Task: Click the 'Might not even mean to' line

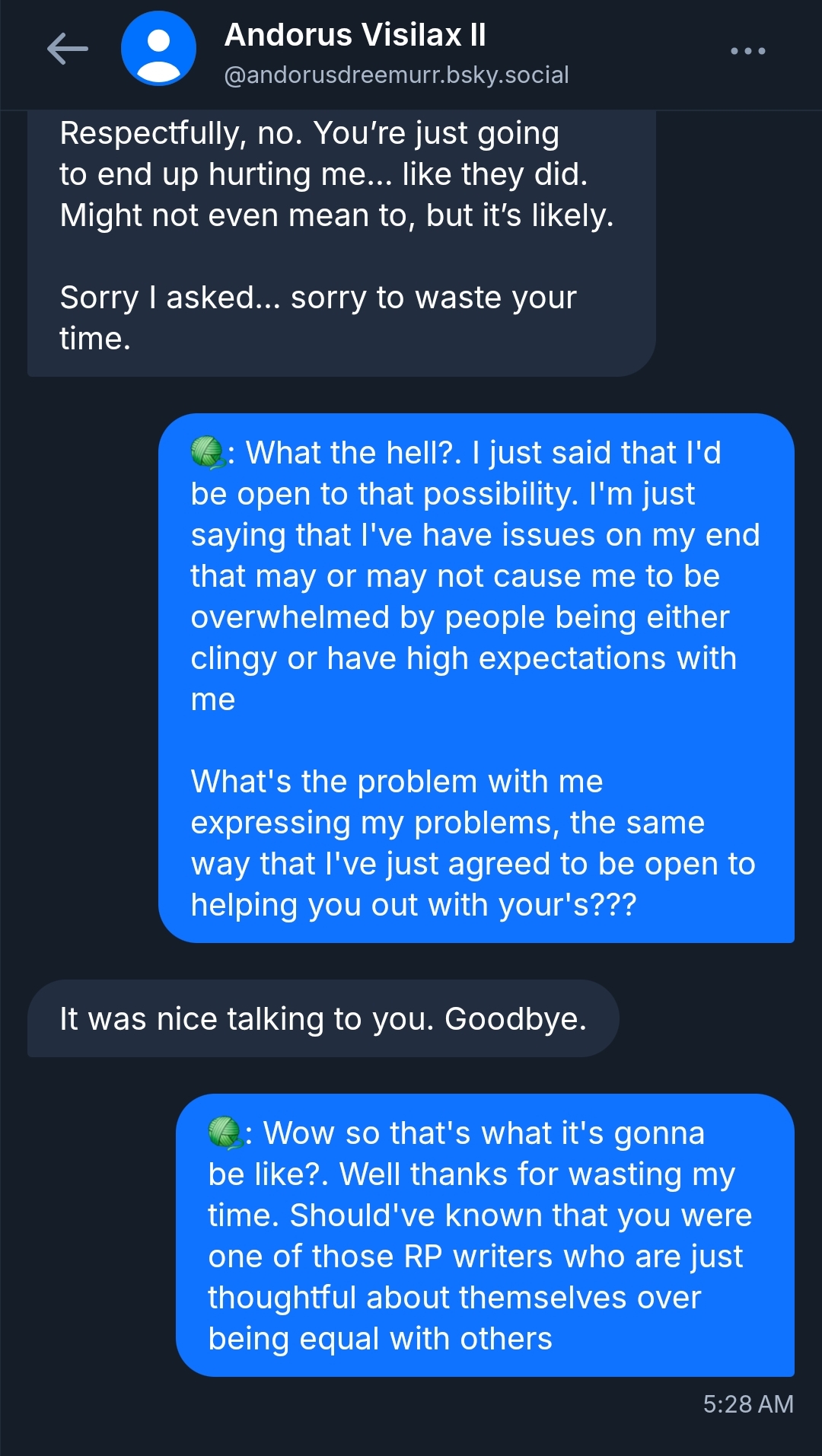Action: click(336, 215)
